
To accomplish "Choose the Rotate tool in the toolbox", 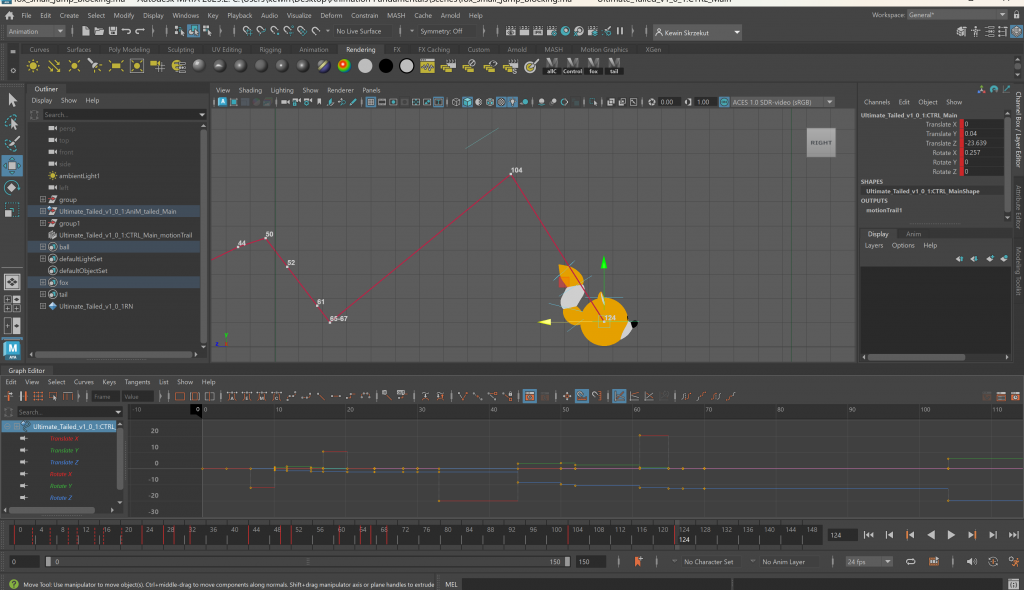I will (x=12, y=188).
